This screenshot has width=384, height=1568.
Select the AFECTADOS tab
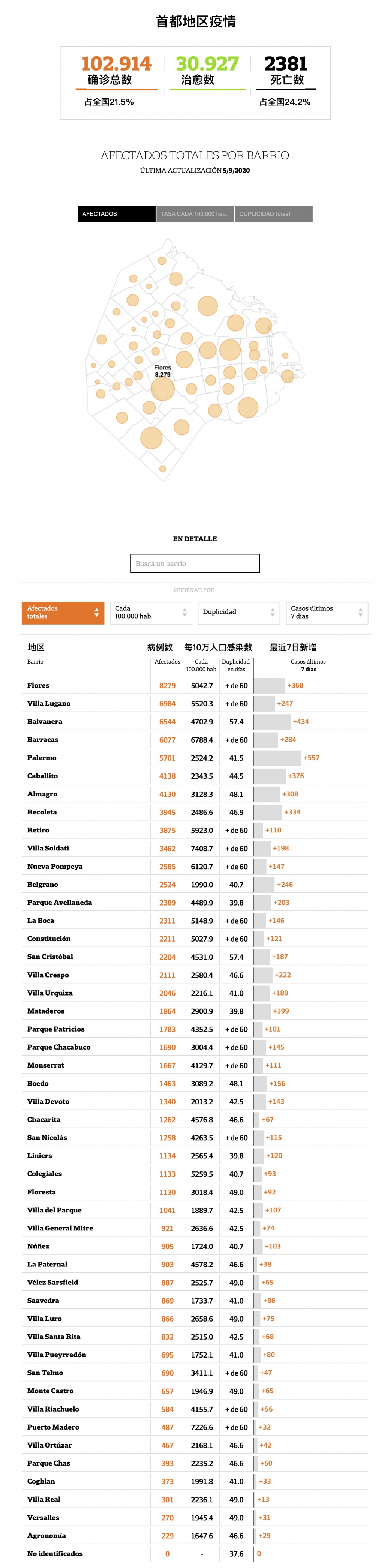[116, 214]
